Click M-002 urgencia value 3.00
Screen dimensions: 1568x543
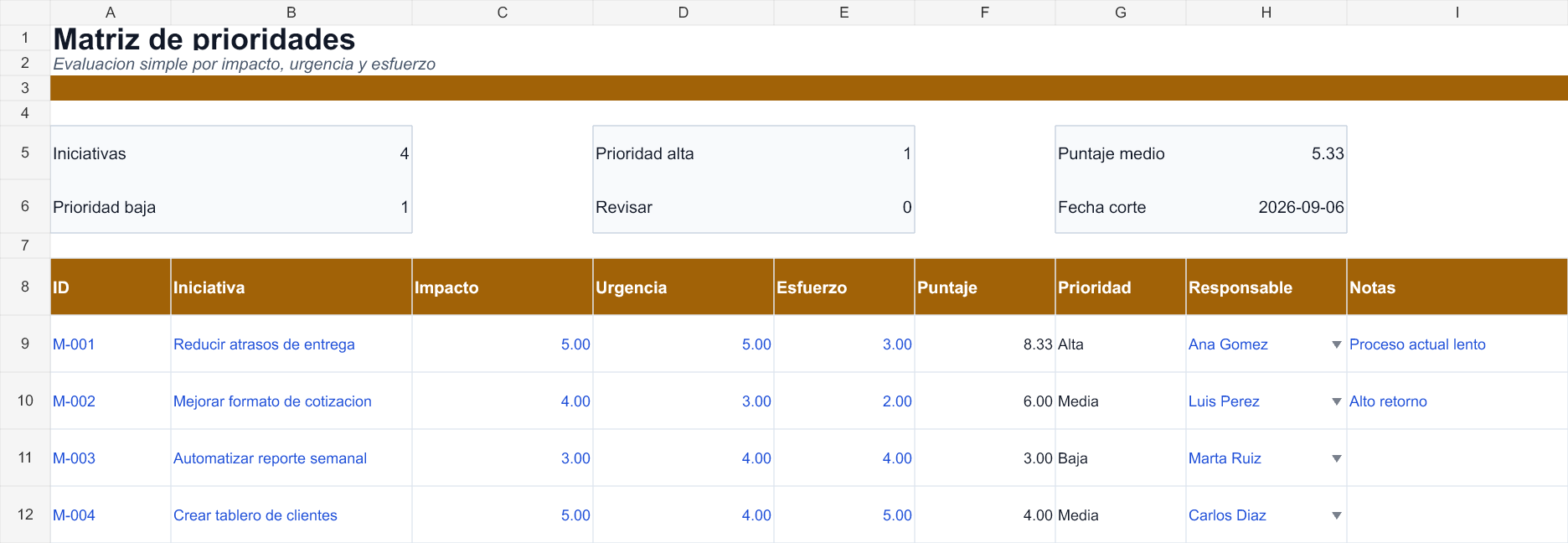click(683, 401)
